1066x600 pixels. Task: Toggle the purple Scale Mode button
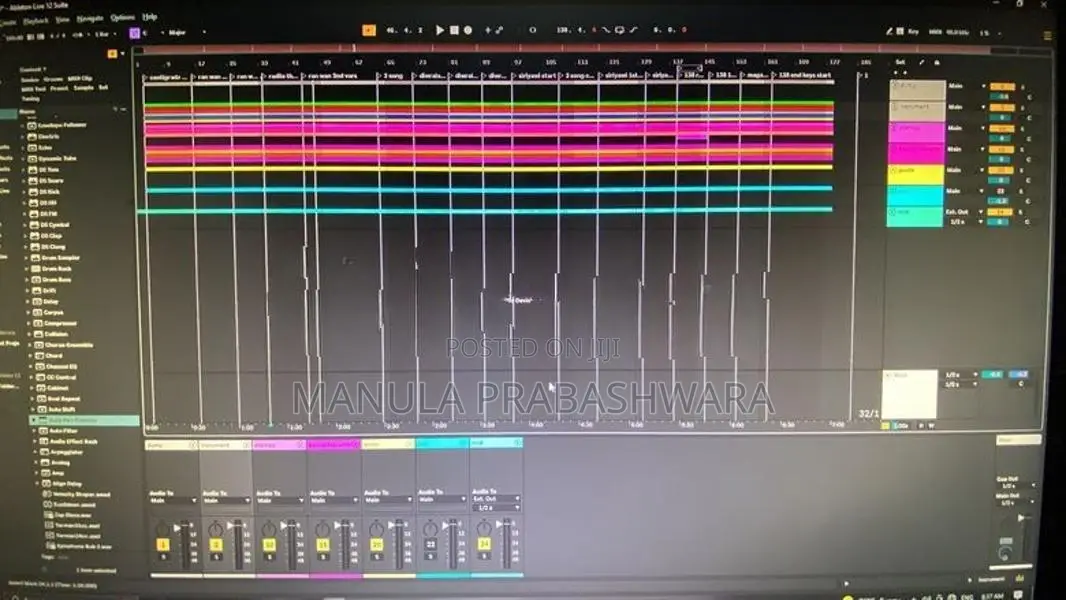pos(135,33)
